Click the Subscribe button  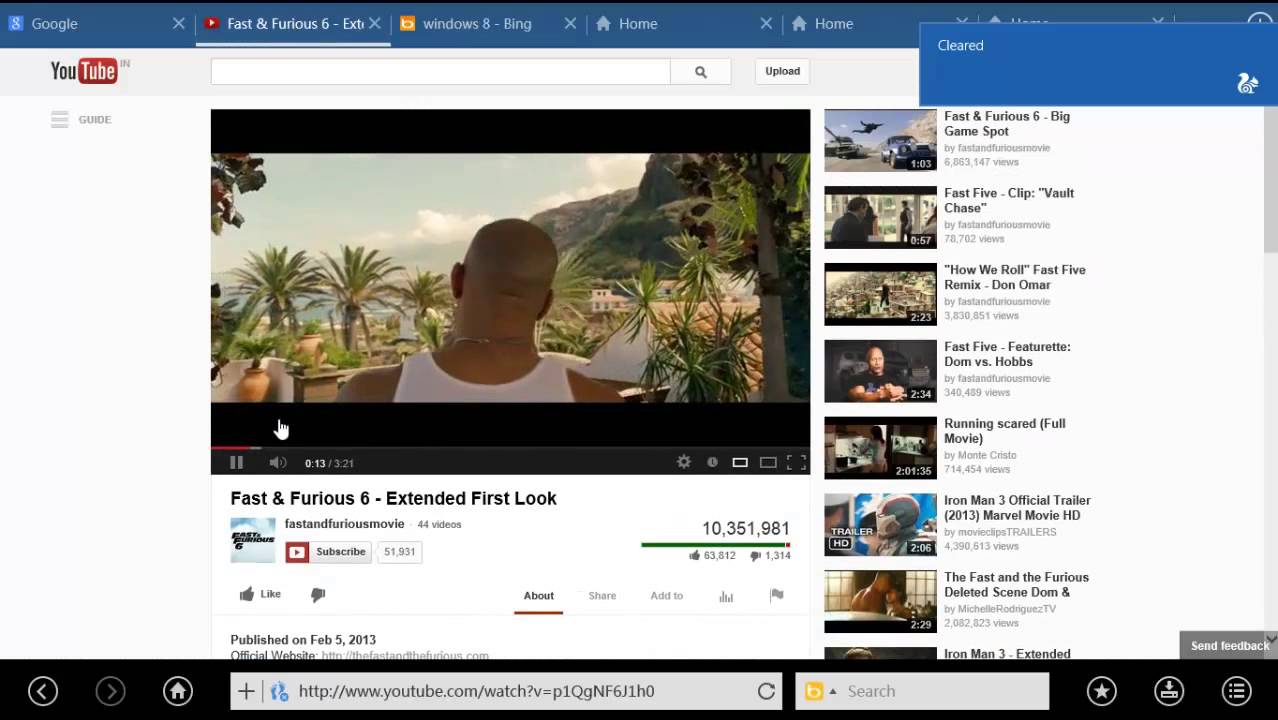tap(327, 552)
